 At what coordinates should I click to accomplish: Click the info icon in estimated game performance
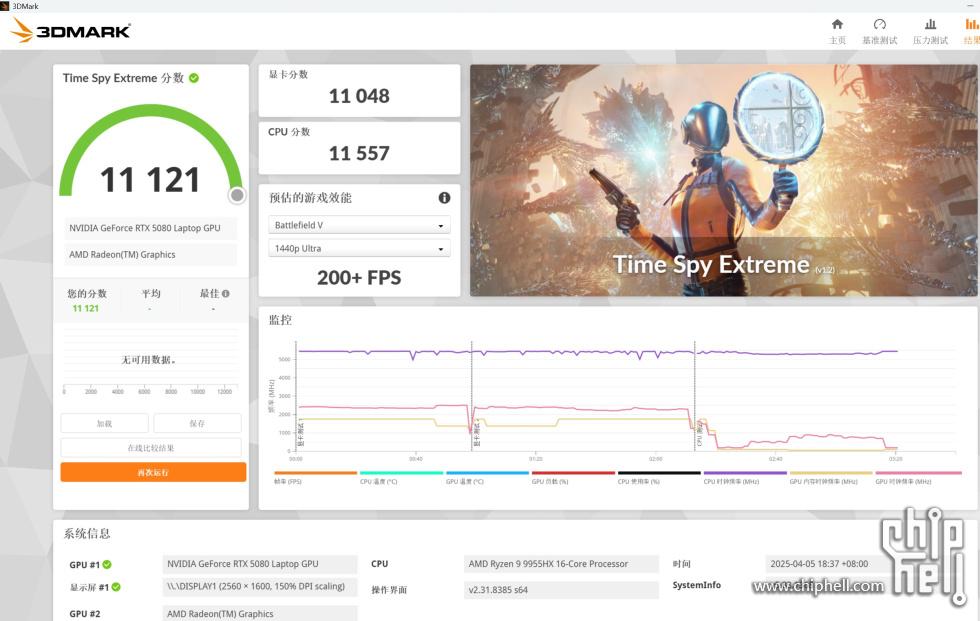click(444, 198)
